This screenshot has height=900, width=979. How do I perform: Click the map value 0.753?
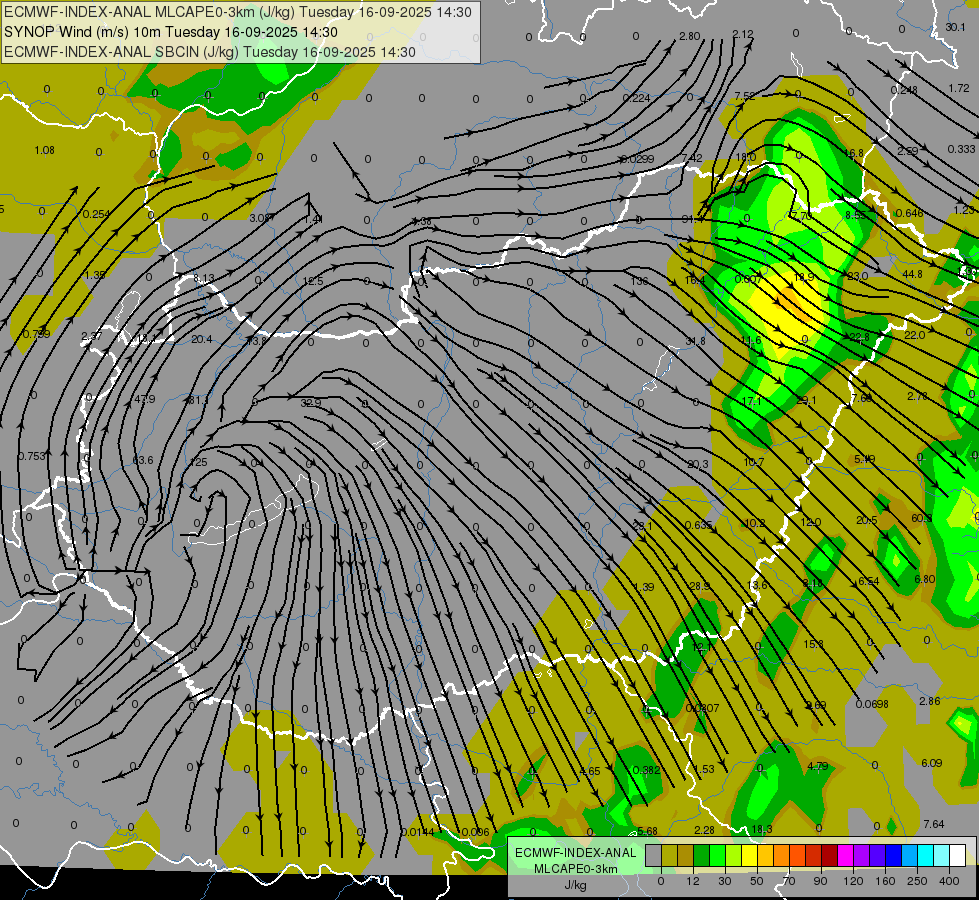coord(32,456)
